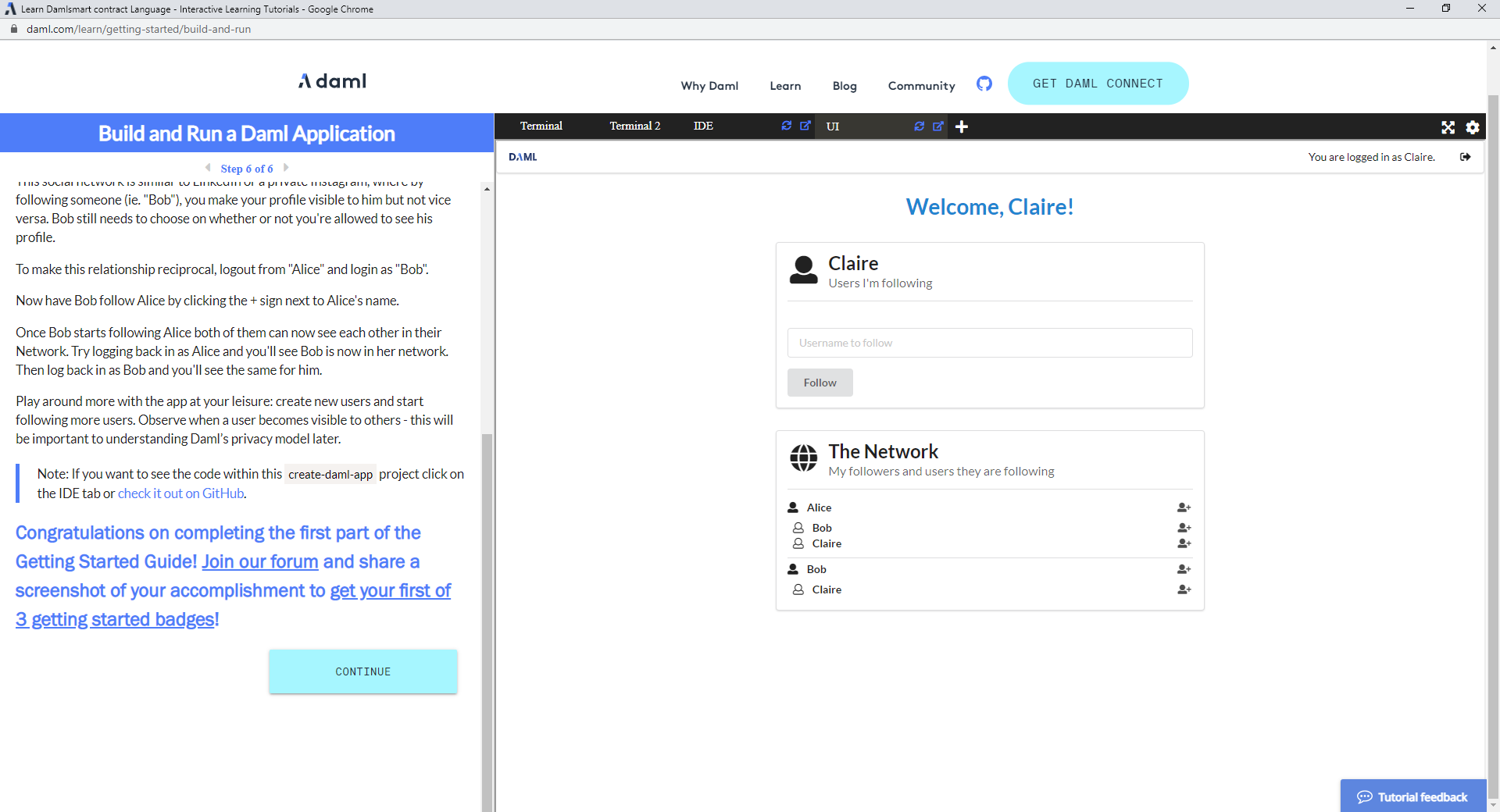Screen dimensions: 1500x812
Task: Follow Bob under Alice's followers list
Action: pos(1184,528)
